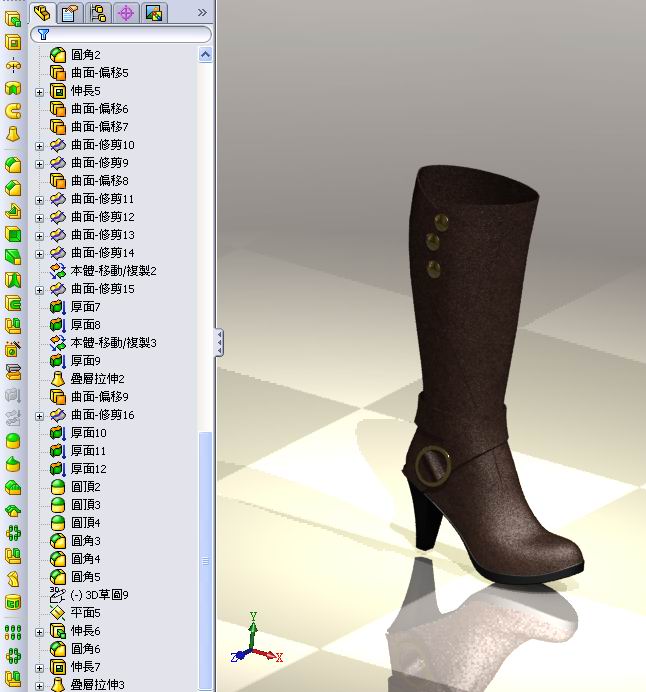Select 厚面9 in the feature tree
This screenshot has width=646, height=692.
pos(86,361)
